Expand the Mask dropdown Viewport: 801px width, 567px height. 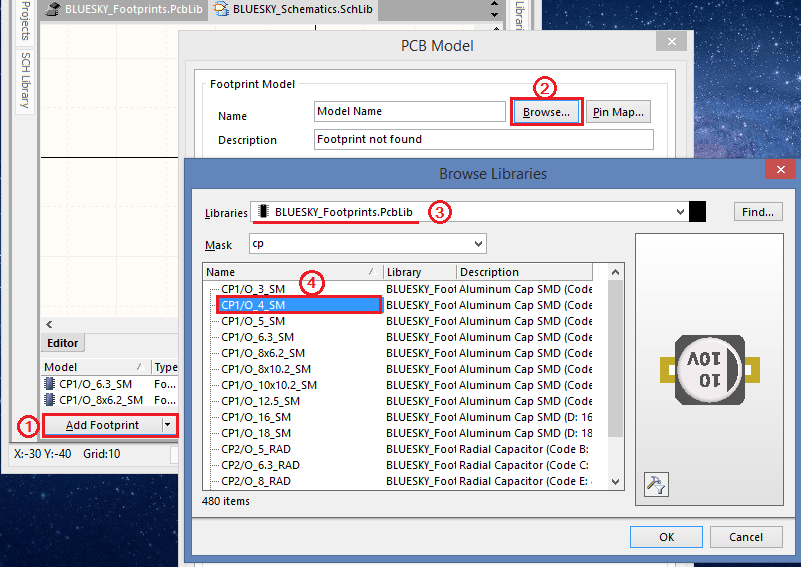point(478,244)
